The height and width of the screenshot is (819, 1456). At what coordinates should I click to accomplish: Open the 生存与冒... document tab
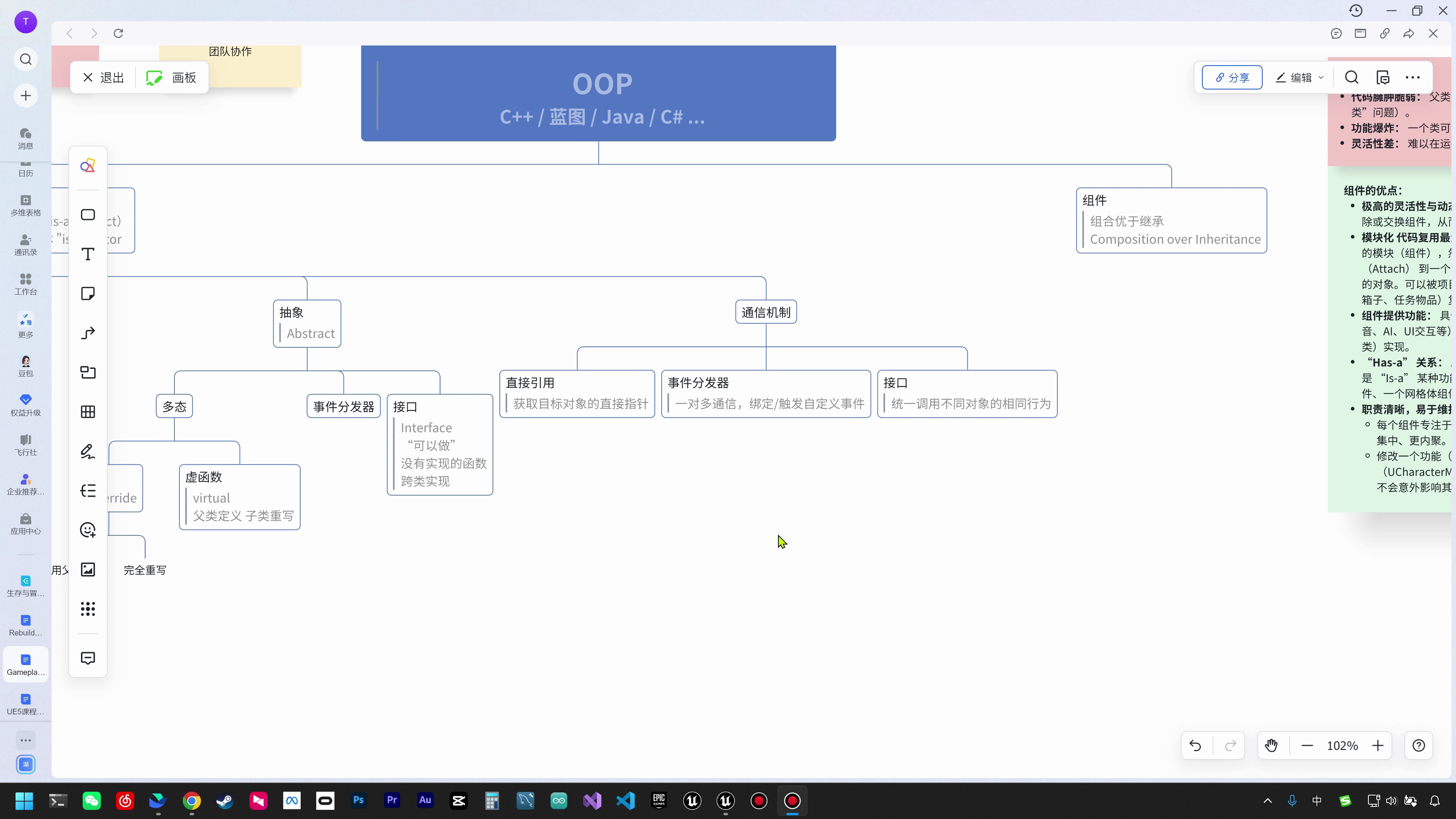(x=25, y=586)
